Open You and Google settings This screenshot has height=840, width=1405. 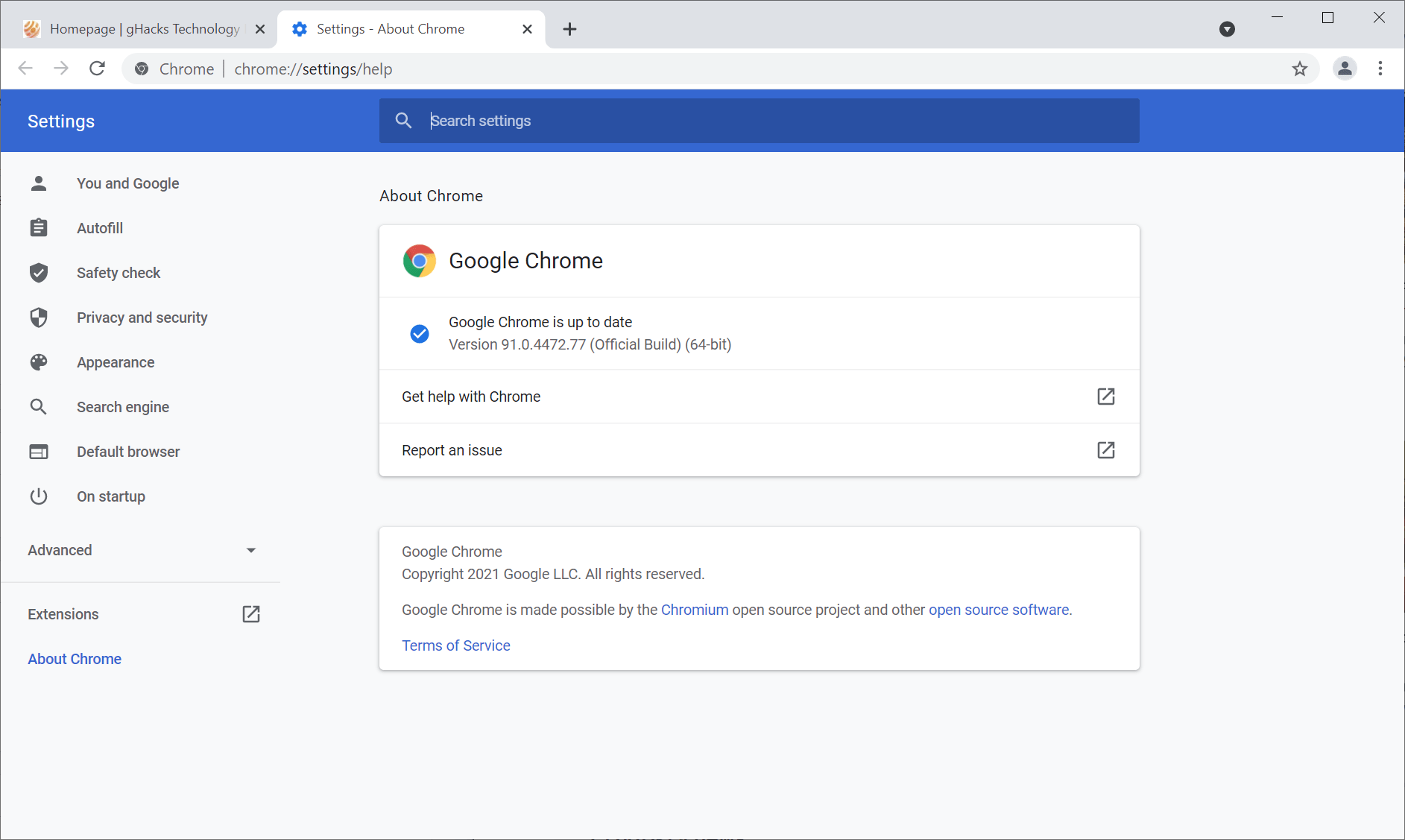tap(127, 183)
